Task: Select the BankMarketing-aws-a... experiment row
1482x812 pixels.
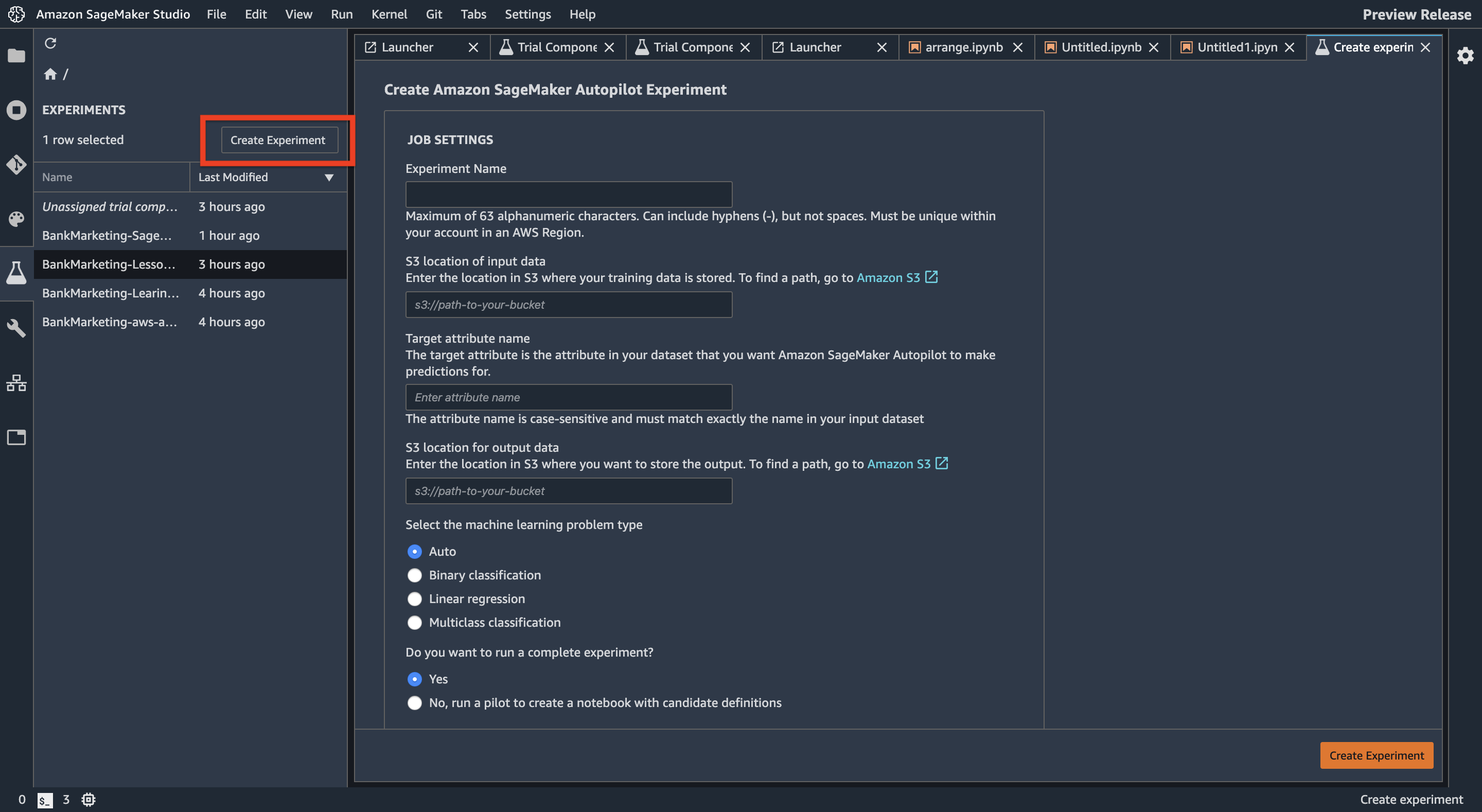Action: point(190,322)
